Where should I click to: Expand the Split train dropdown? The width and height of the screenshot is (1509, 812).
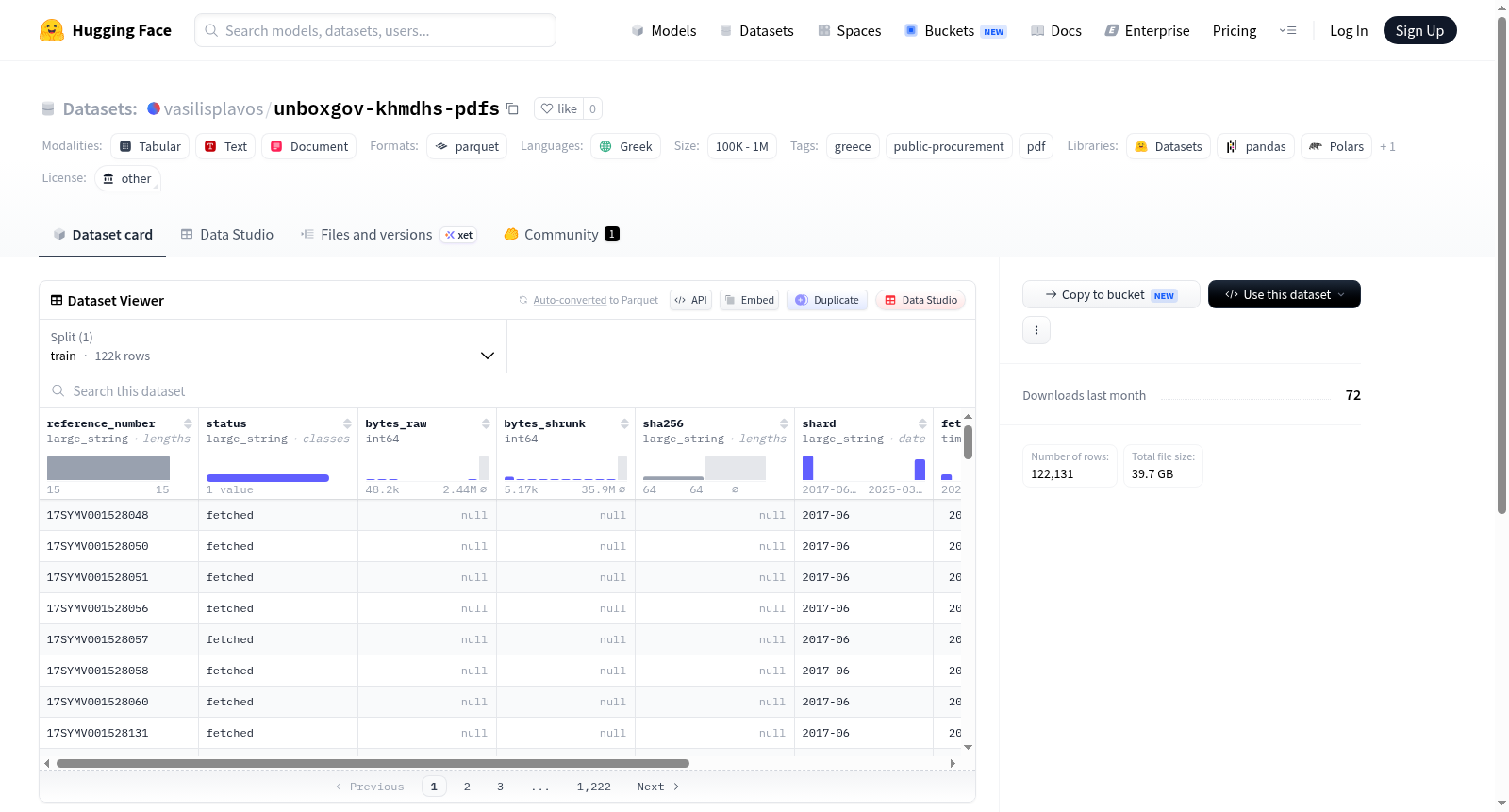pos(273,346)
